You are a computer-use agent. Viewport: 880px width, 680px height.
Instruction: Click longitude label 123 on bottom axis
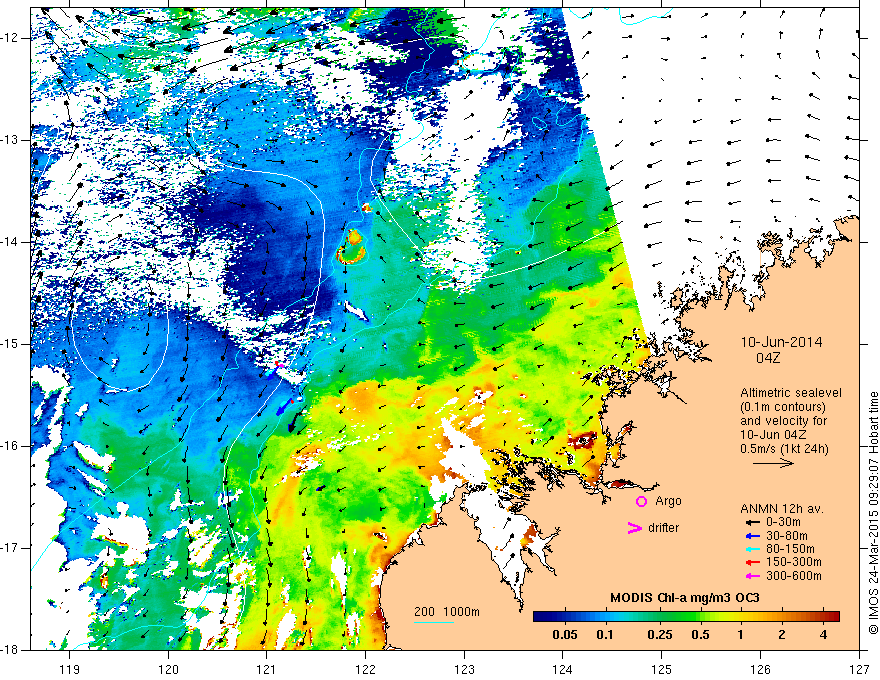464,669
